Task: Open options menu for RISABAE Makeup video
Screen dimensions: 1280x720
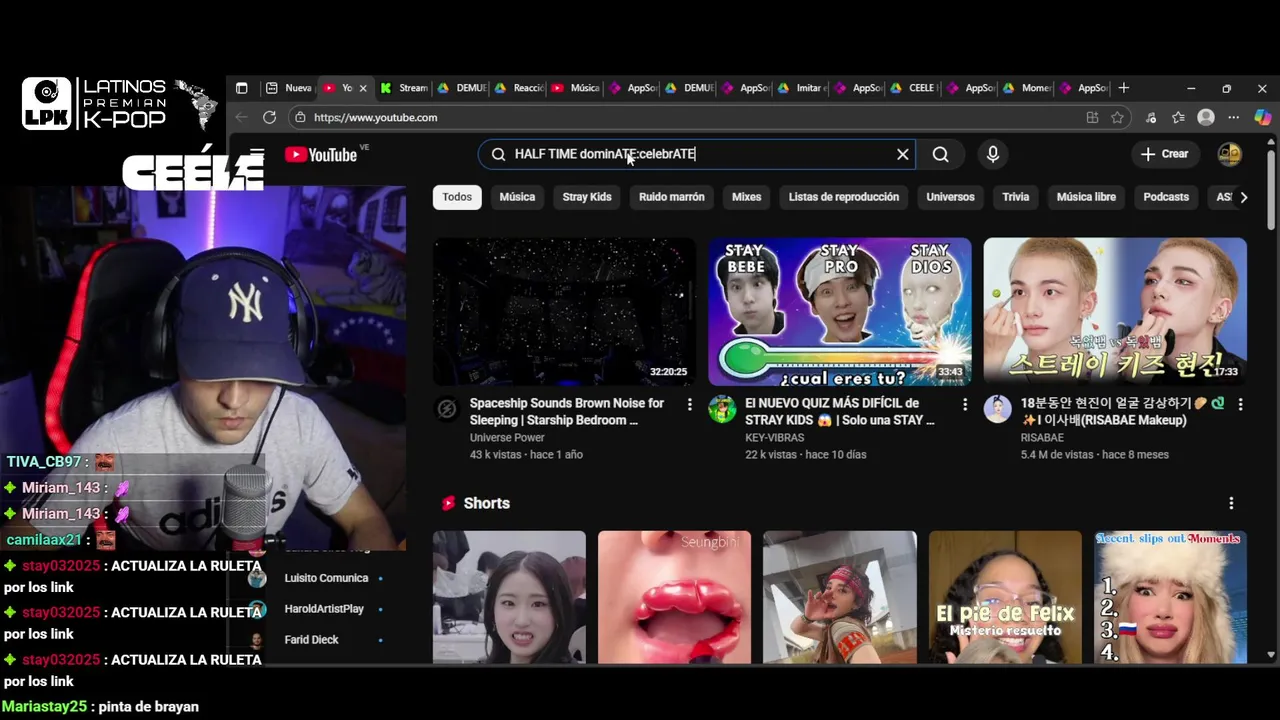Action: click(1240, 404)
